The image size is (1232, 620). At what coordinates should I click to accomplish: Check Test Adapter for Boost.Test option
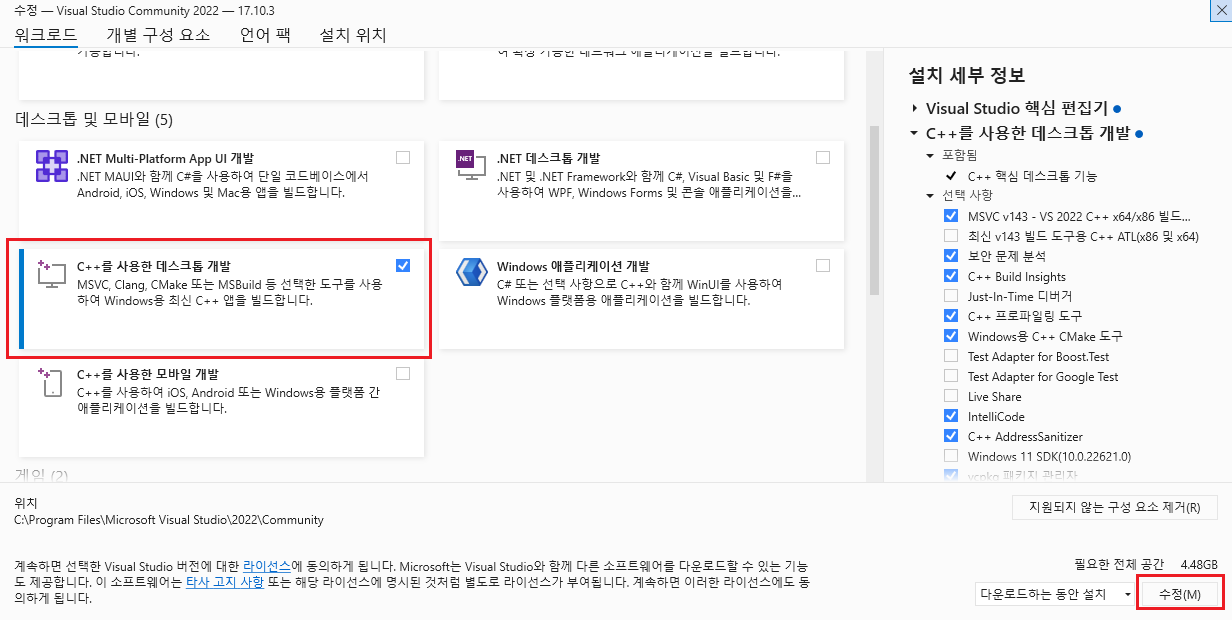click(950, 356)
